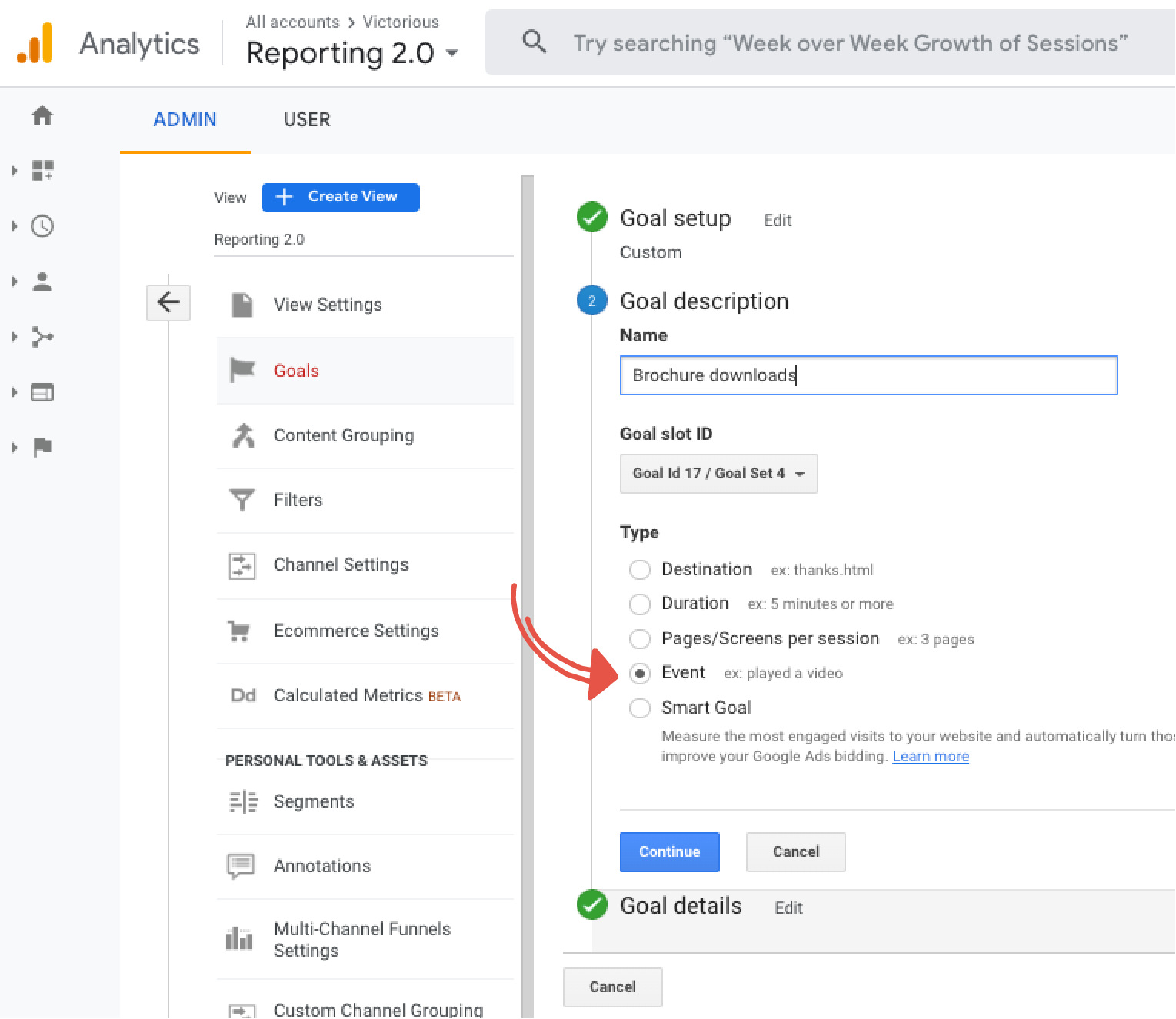Screen dimensions: 1176x1019
Task: Open the Conversions flag icon in sidebar
Action: coord(42,448)
